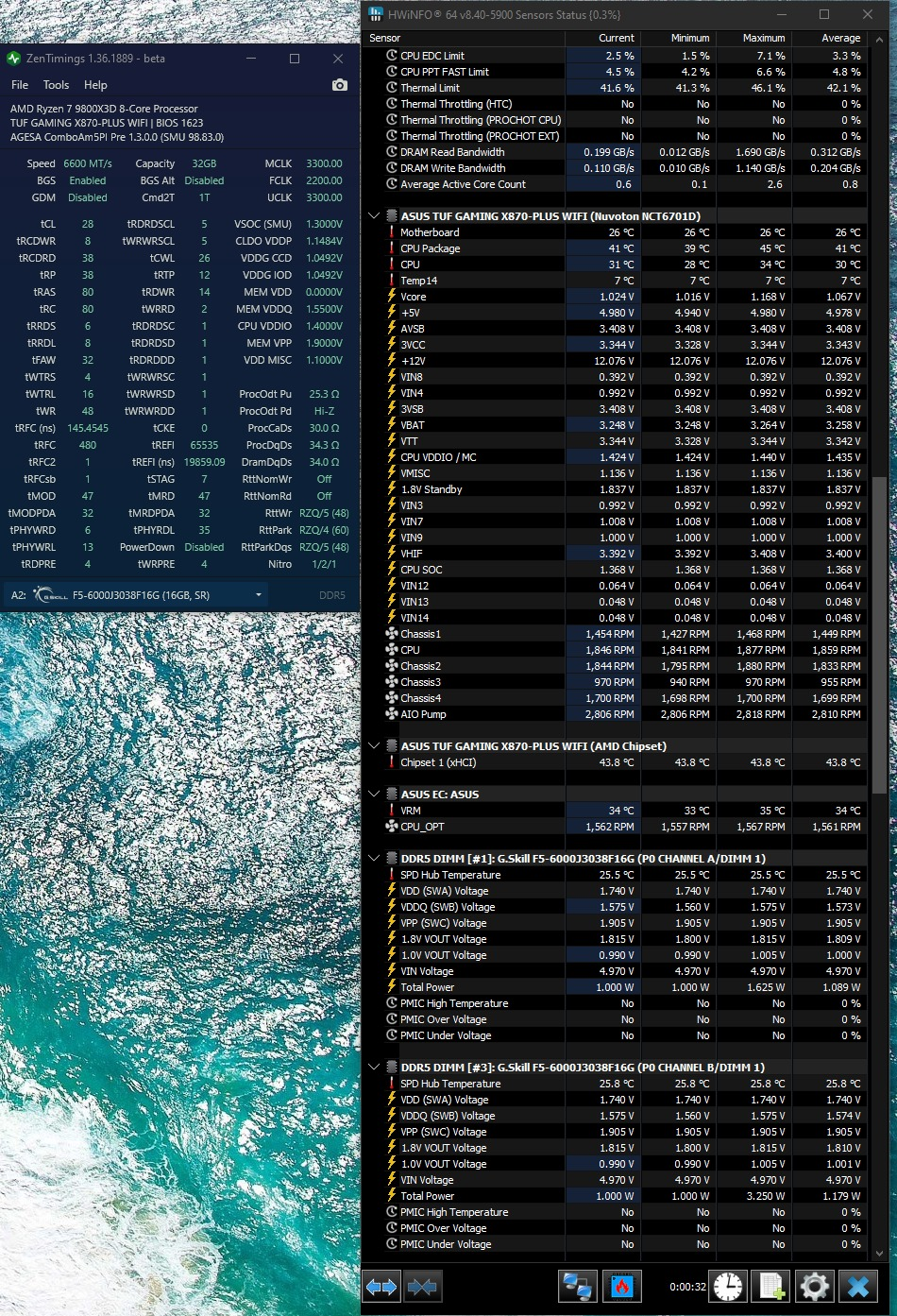Image resolution: width=897 pixels, height=1316 pixels.
Task: Open the File menu in ZenTimings
Action: point(20,85)
